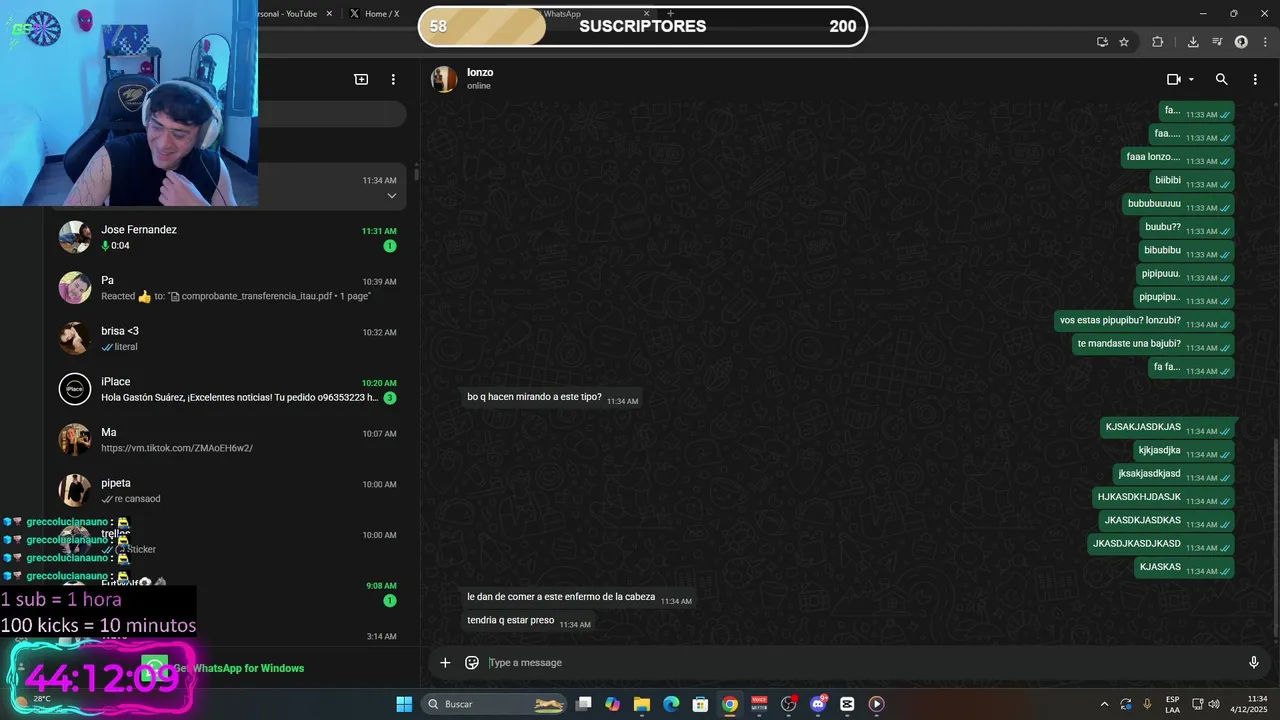Start a video call with lonzo

click(x=1174, y=79)
